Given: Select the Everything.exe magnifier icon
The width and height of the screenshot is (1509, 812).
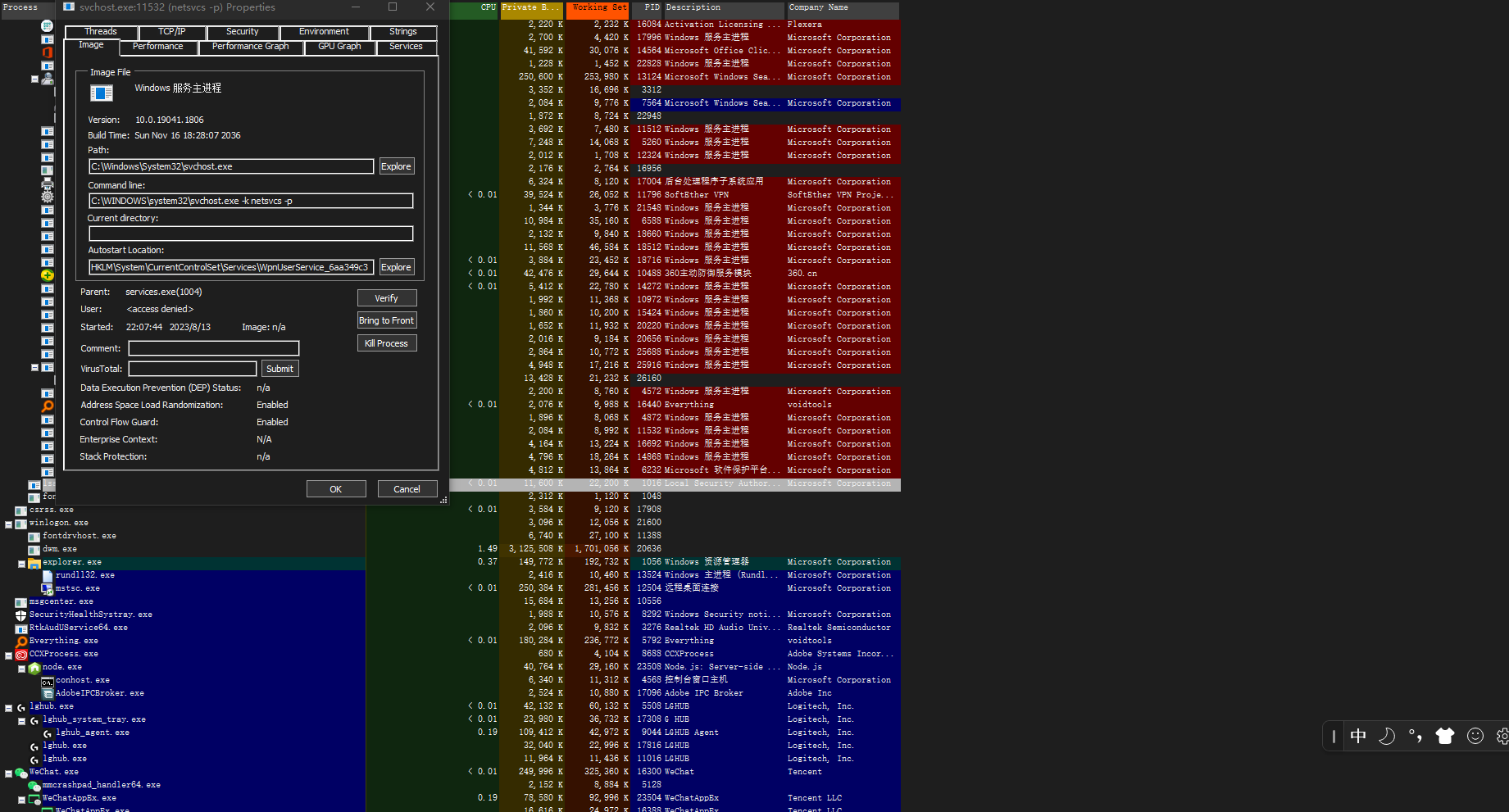Looking at the screenshot, I should point(20,640).
